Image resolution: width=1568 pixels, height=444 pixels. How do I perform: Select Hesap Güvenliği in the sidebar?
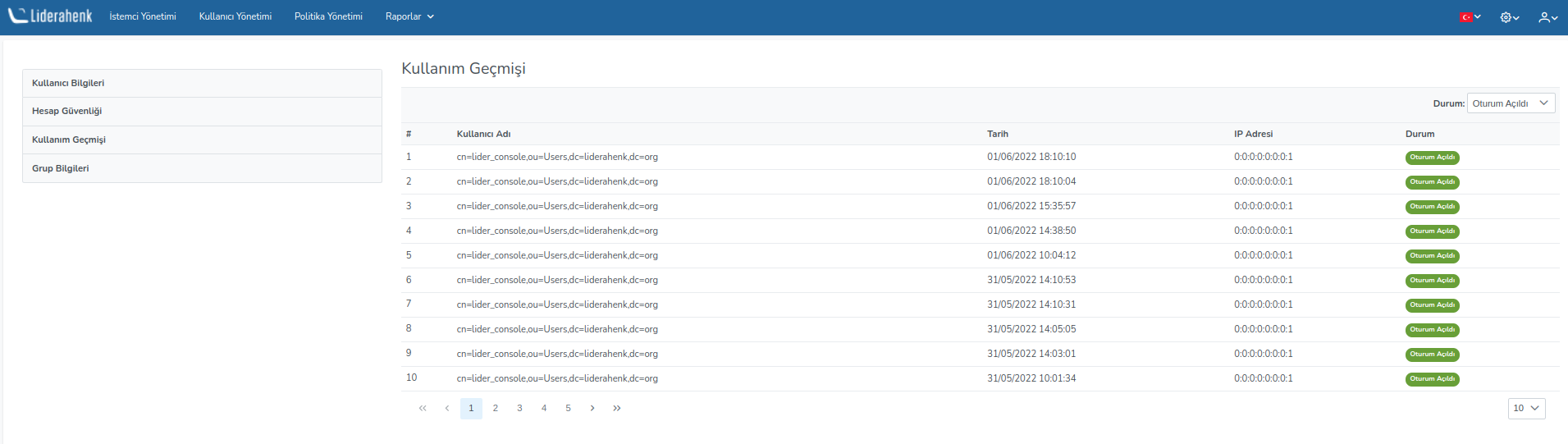(x=67, y=112)
